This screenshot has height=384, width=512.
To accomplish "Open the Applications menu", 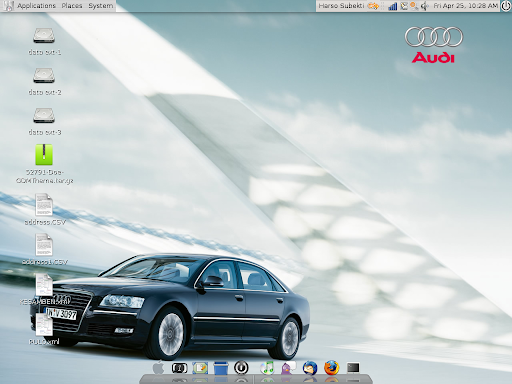I will tap(36, 6).
